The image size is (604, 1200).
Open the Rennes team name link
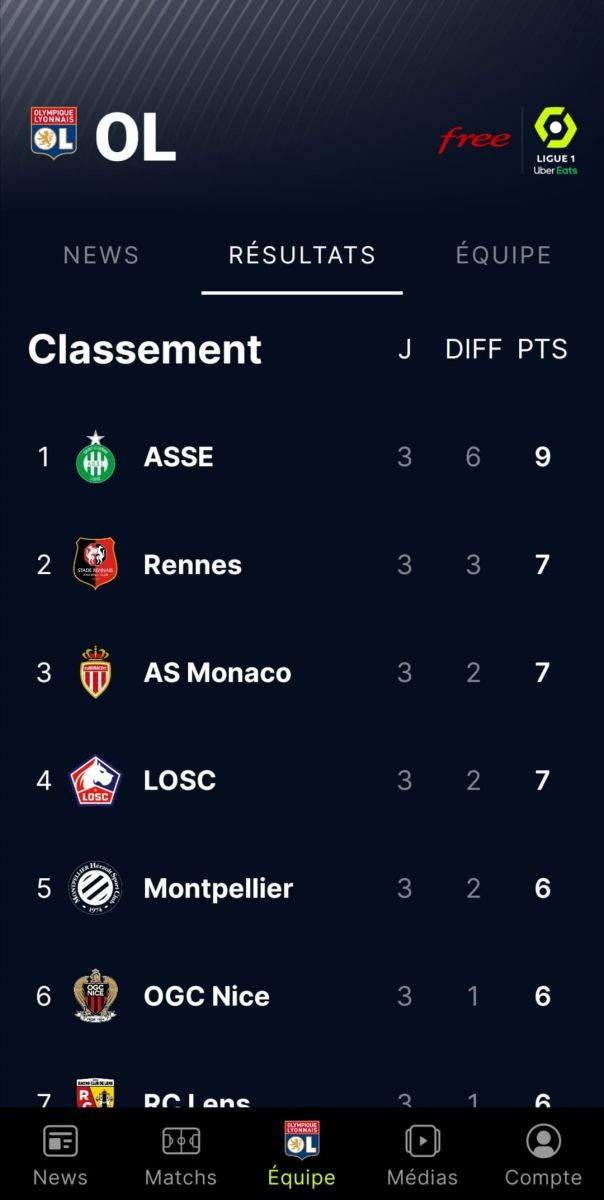(x=193, y=565)
